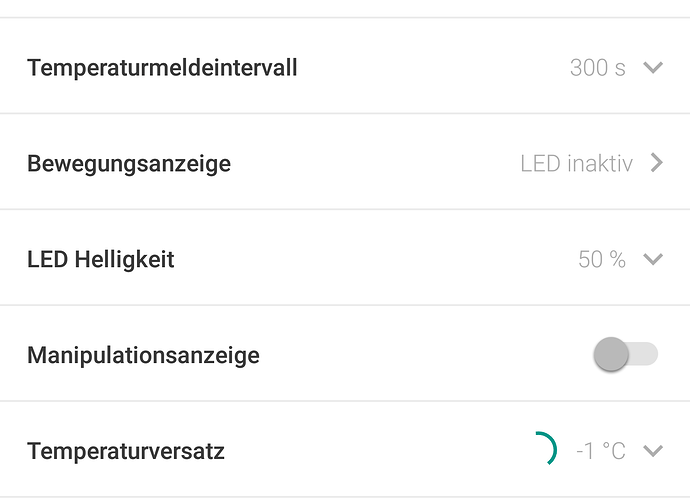690x500 pixels.
Task: Click the Manipulationsanzeige toggle track's right end
Action: click(648, 354)
